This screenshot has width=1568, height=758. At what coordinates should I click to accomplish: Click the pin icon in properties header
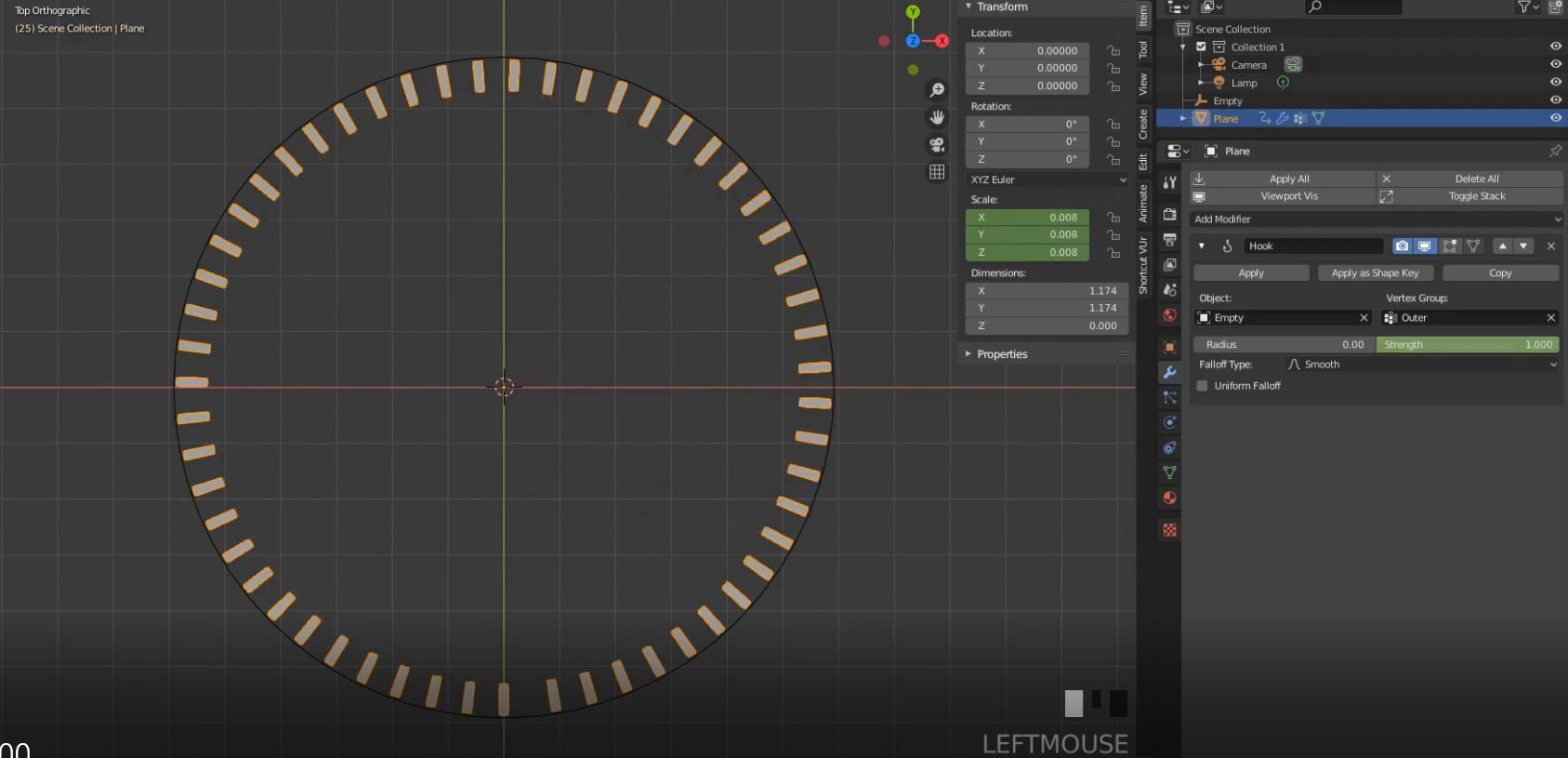(x=1555, y=151)
